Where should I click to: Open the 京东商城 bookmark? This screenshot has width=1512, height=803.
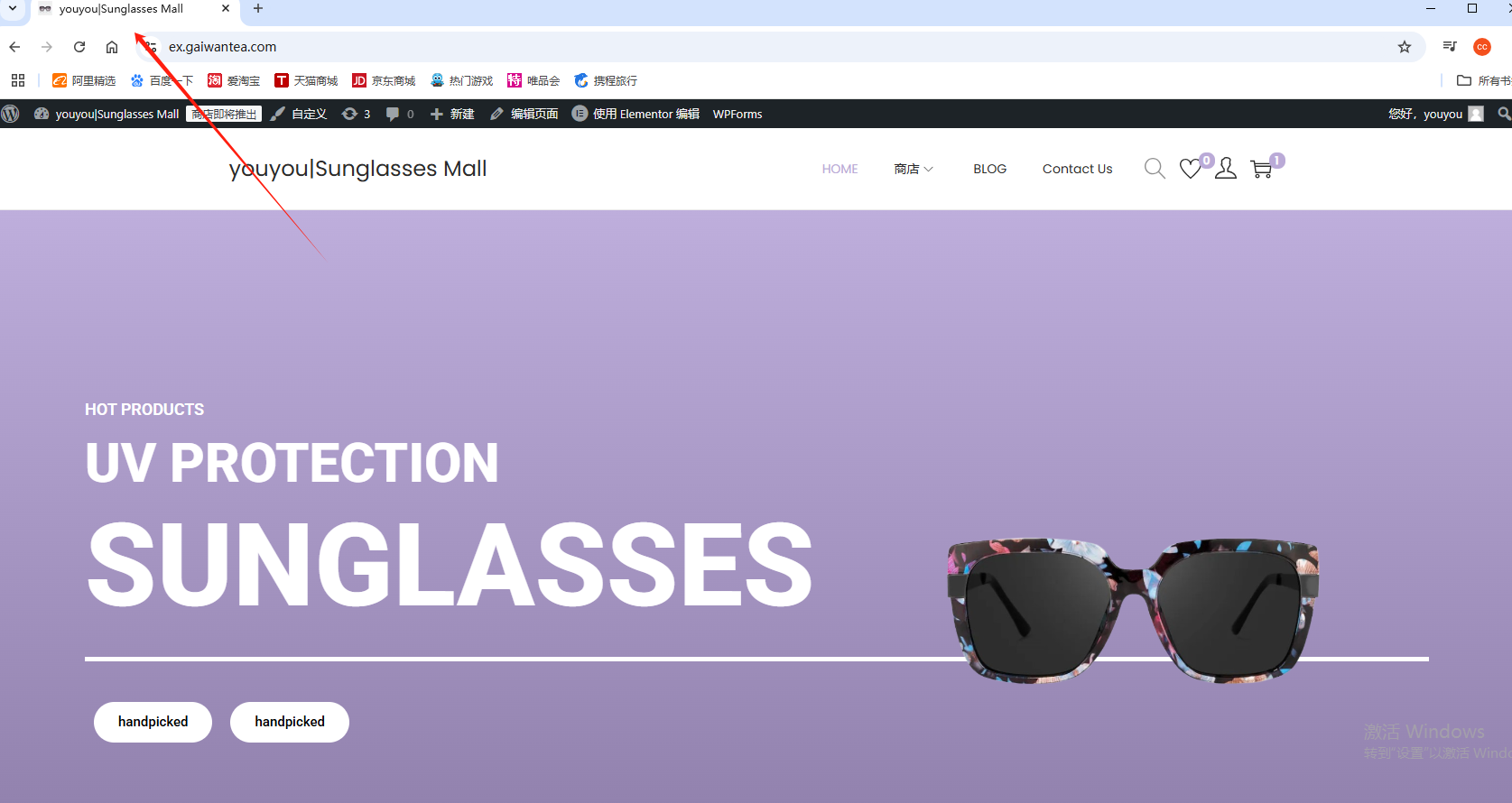(384, 80)
